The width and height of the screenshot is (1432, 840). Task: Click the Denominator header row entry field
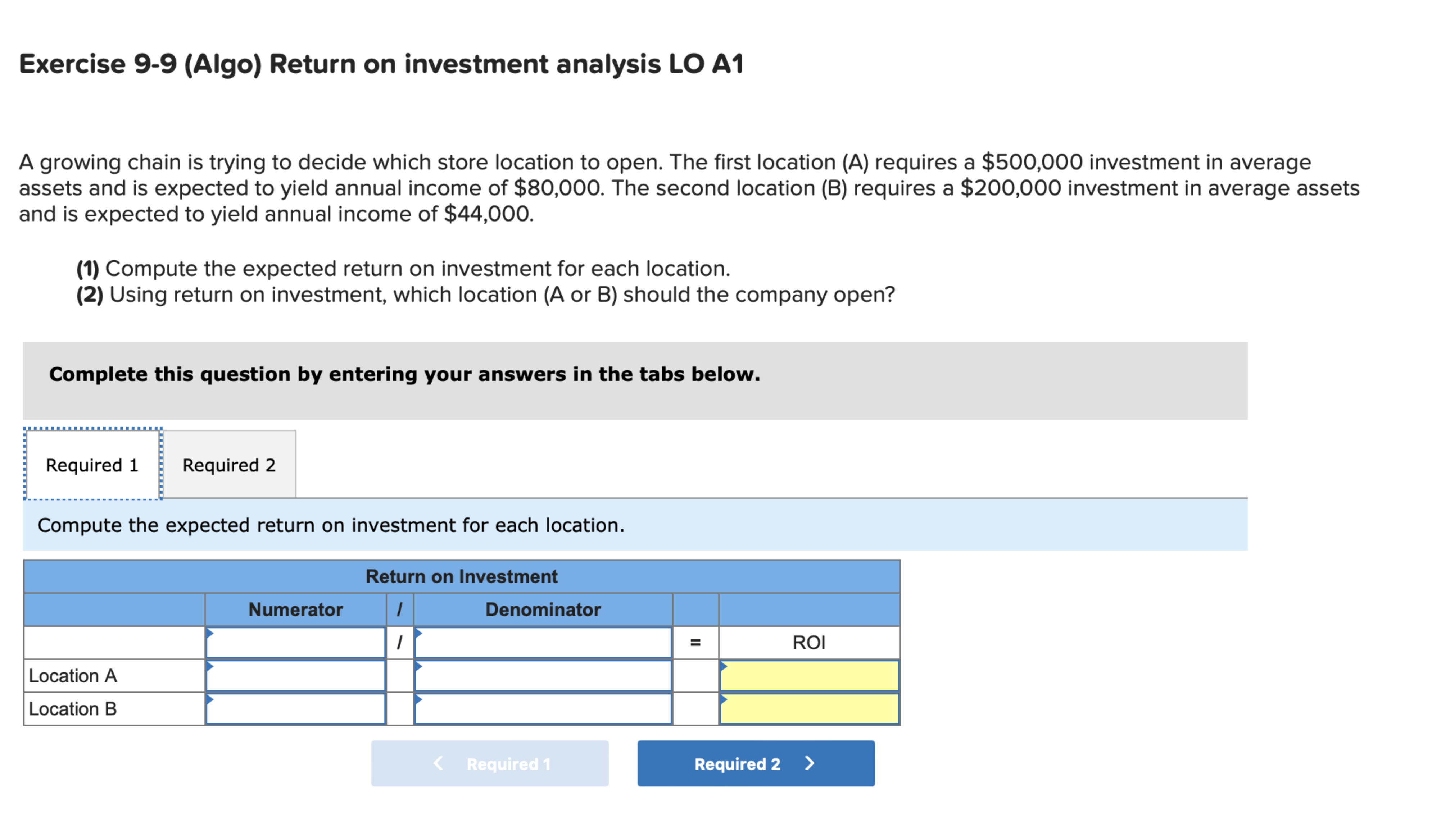coord(543,642)
